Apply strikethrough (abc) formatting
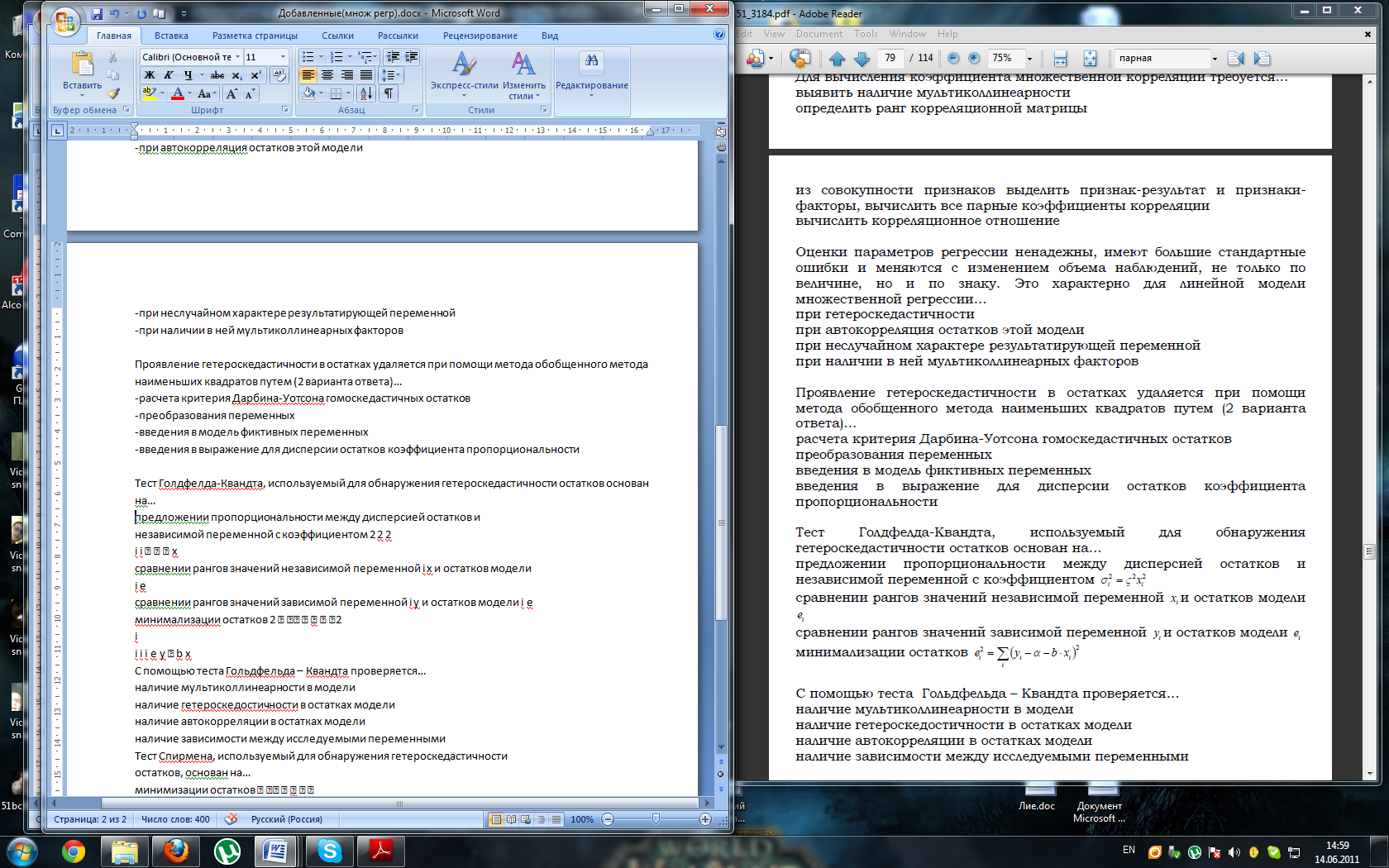Viewport: 1389px width, 868px height. pyautogui.click(x=217, y=75)
